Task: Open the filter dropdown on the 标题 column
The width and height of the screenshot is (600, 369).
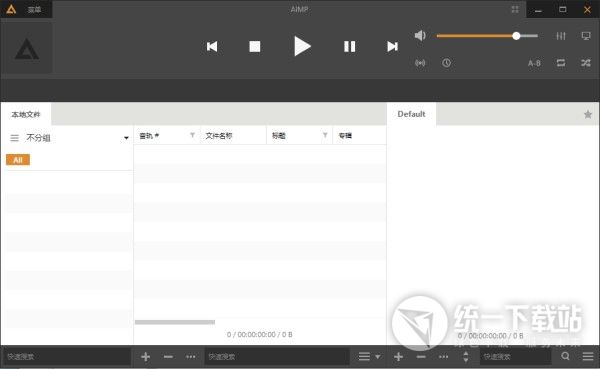Action: [325, 135]
